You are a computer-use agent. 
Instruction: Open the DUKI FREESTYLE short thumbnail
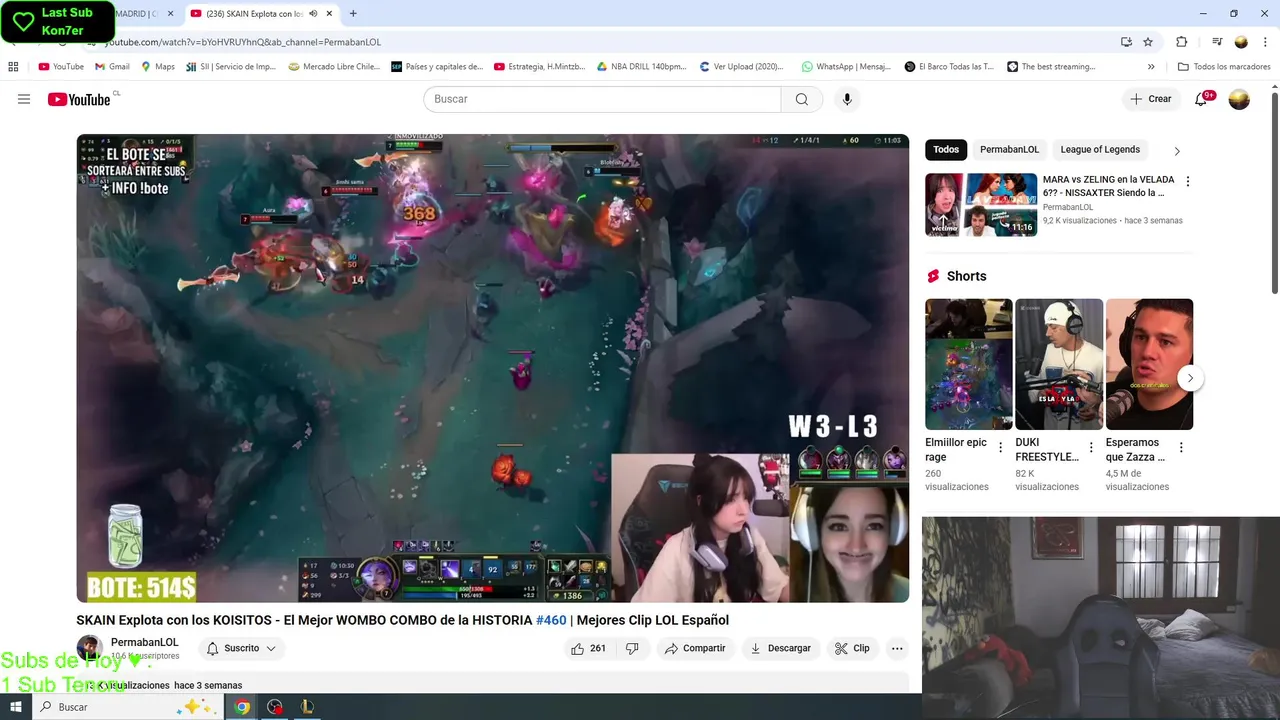1059,364
